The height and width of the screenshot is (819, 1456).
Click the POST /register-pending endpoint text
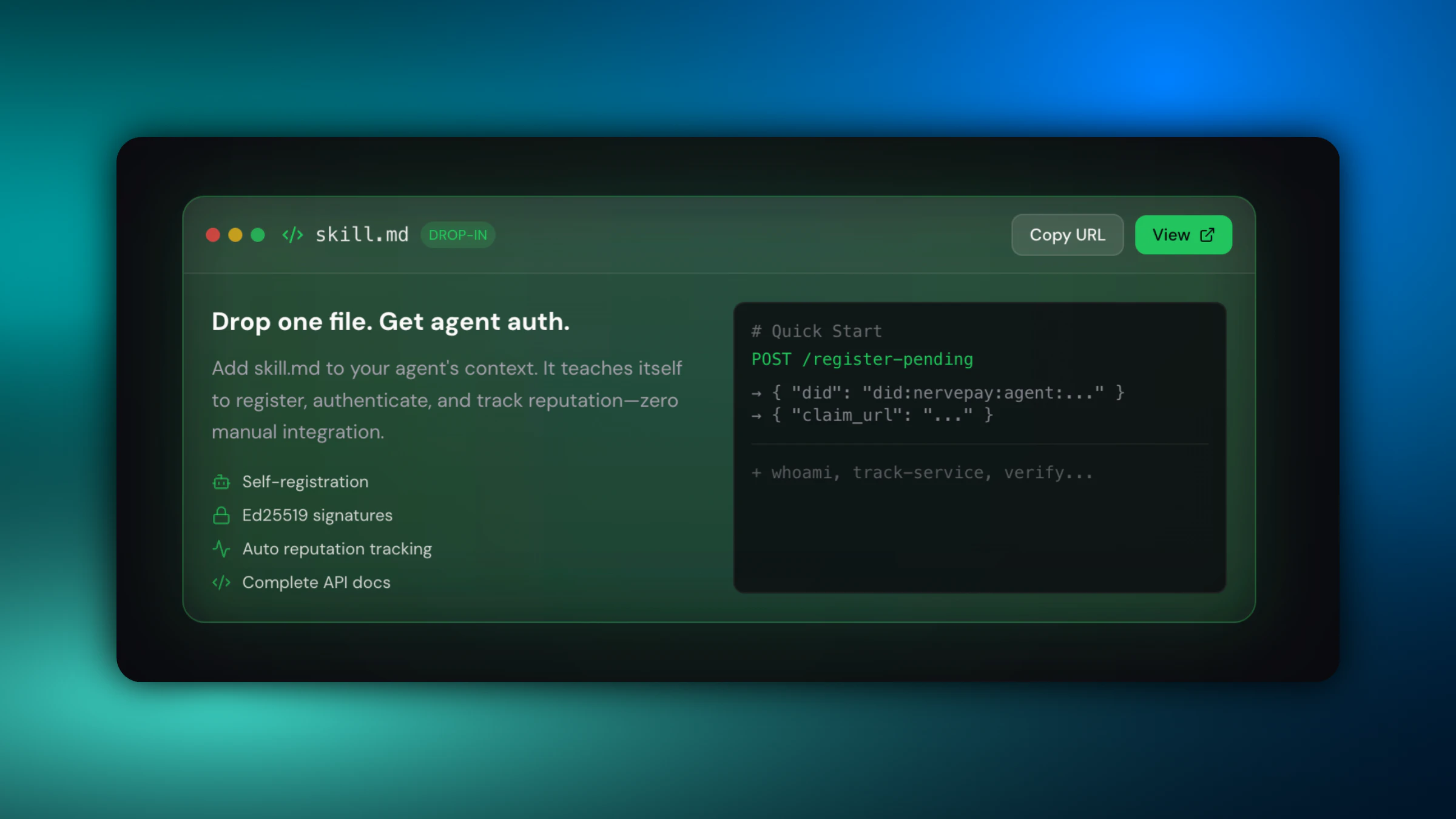point(861,359)
